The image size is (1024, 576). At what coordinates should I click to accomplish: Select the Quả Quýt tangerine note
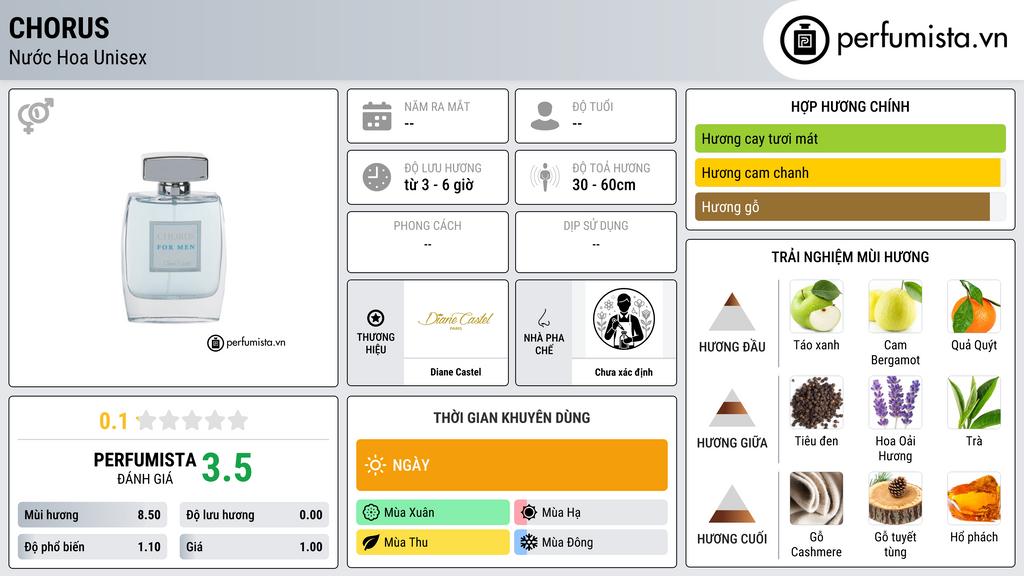[x=974, y=306]
